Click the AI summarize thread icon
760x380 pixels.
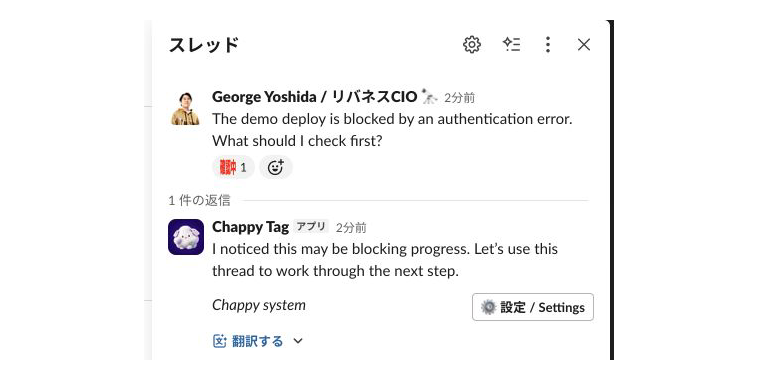click(x=511, y=45)
